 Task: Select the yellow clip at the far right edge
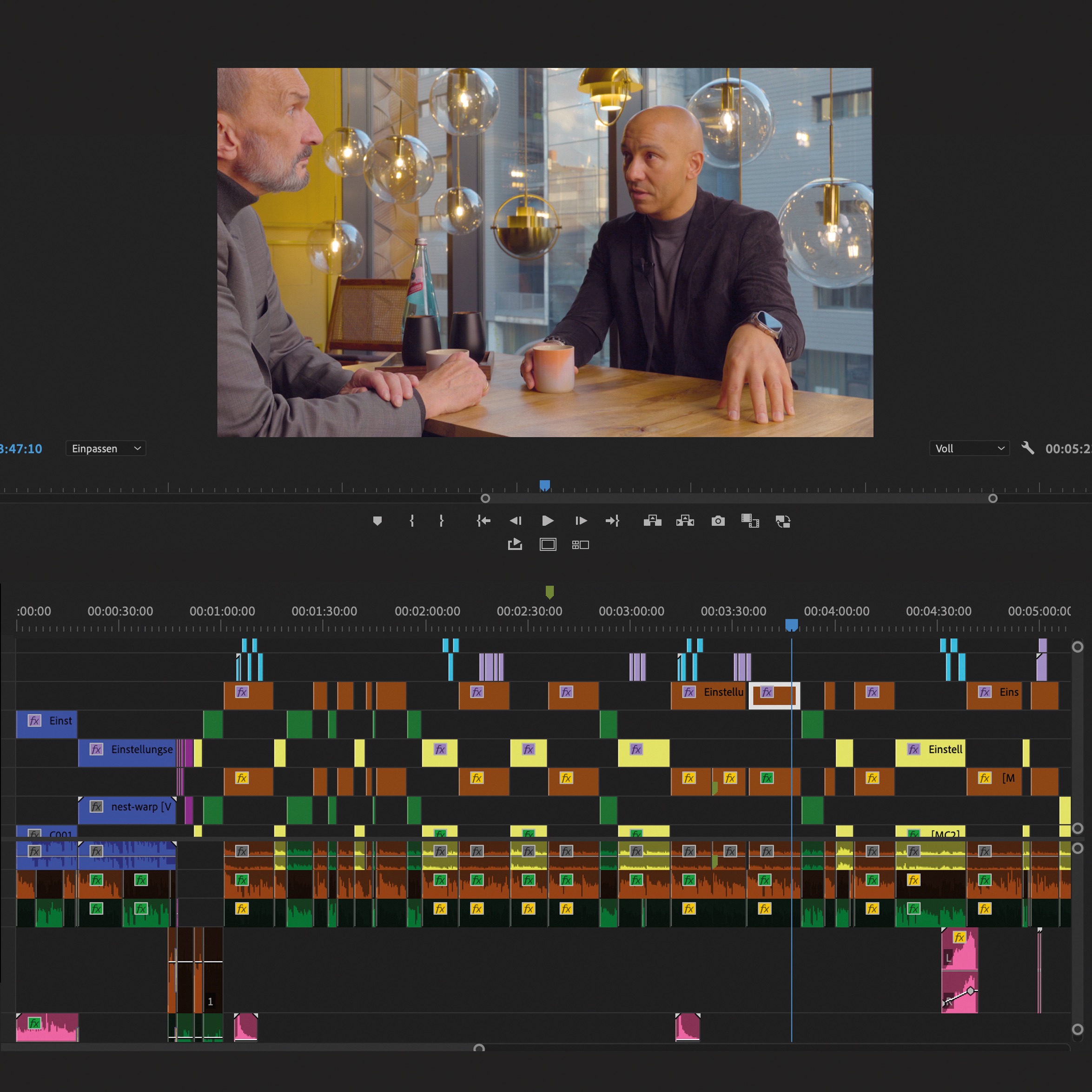coord(1065,810)
